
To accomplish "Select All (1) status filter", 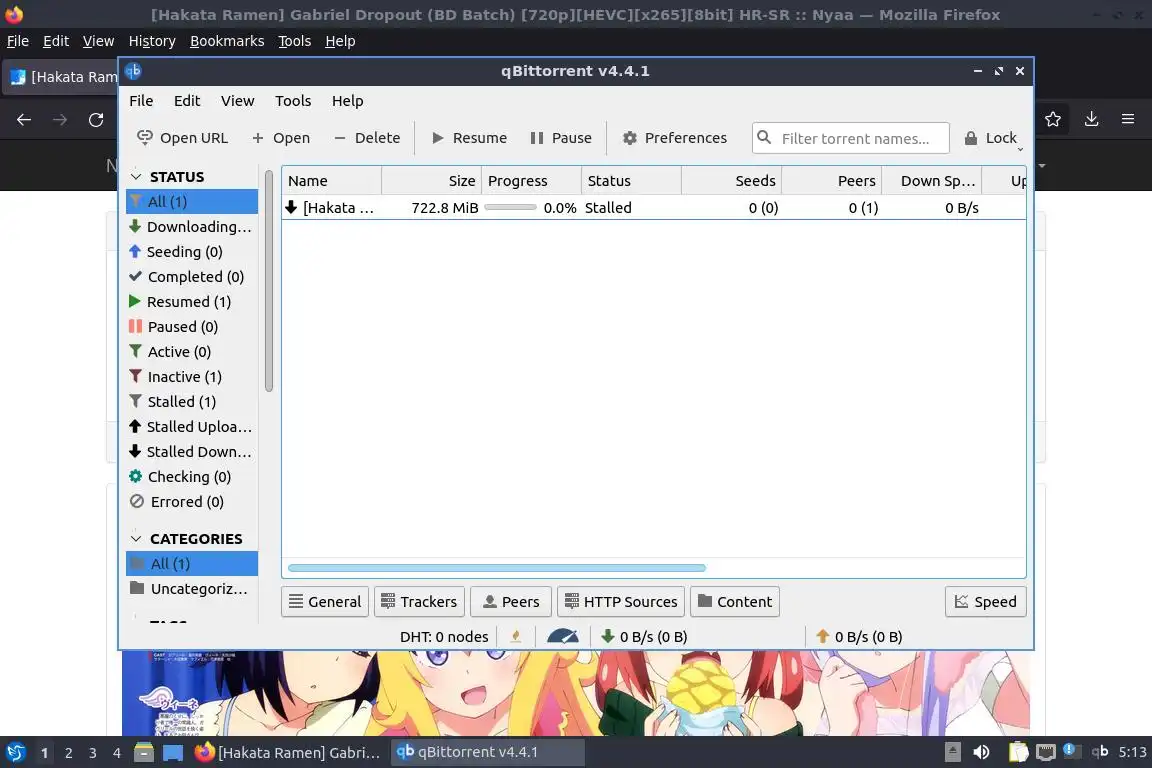I will (192, 201).
